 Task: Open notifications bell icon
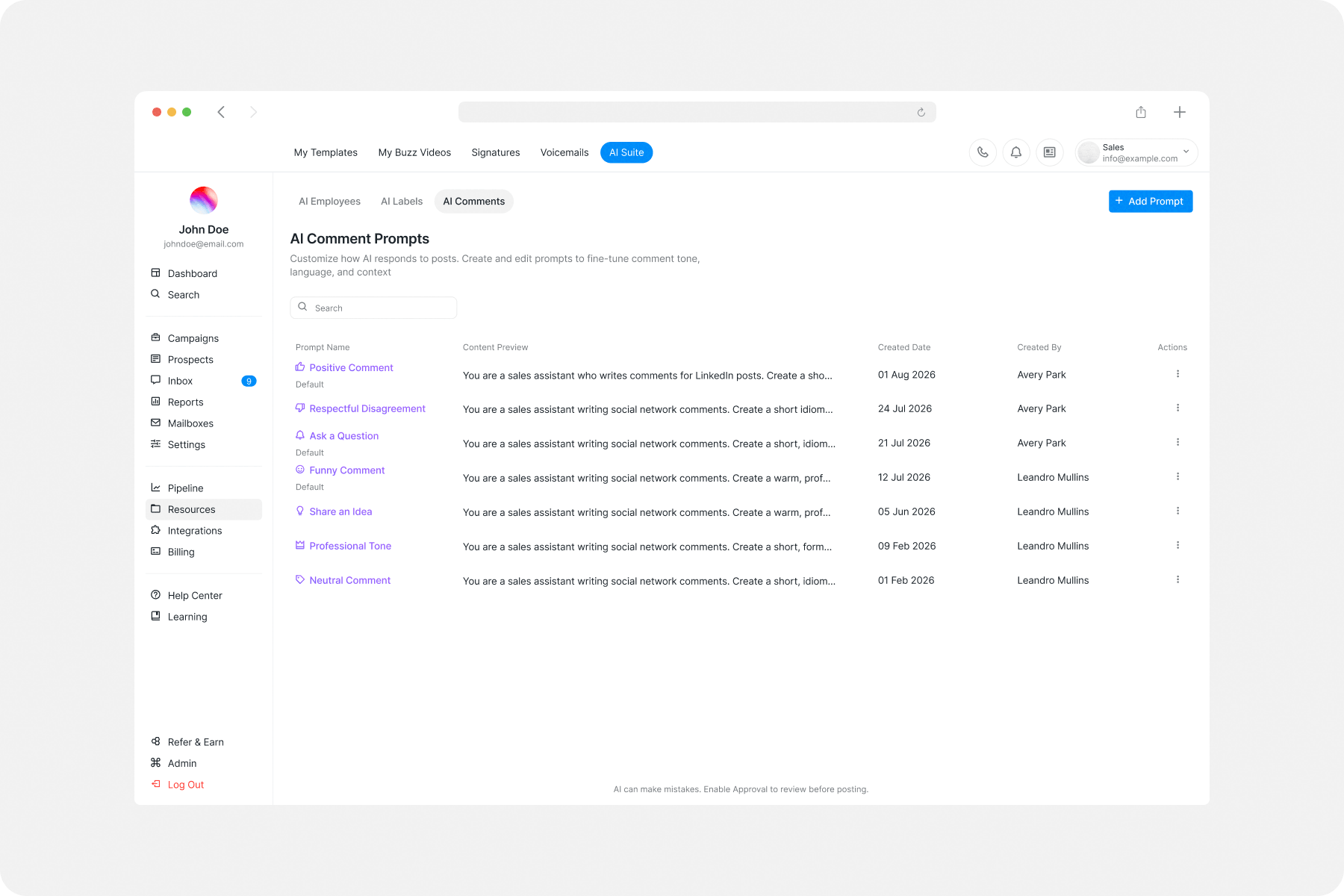(x=1016, y=152)
